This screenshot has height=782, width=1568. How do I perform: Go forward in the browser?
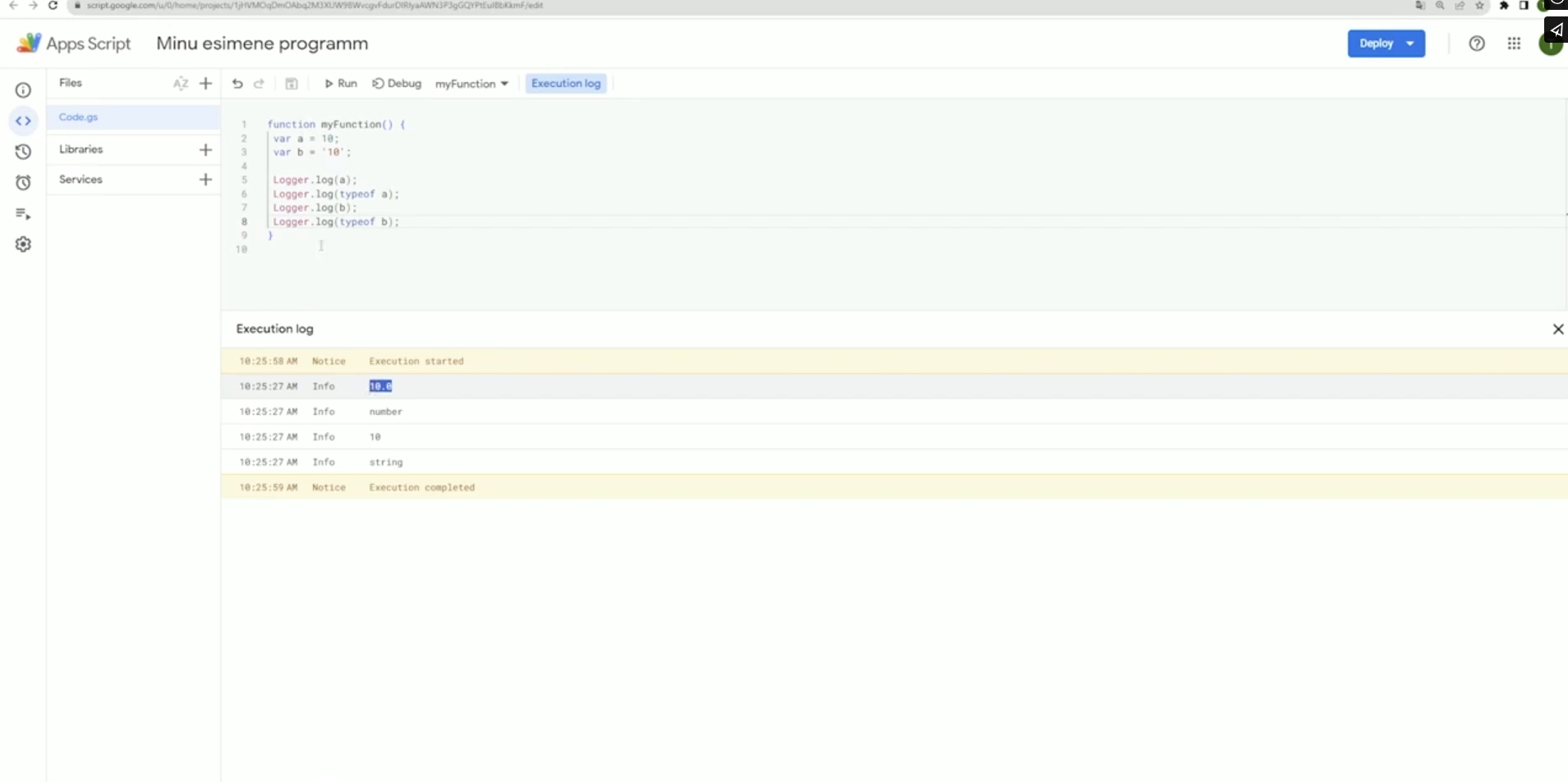click(x=33, y=5)
